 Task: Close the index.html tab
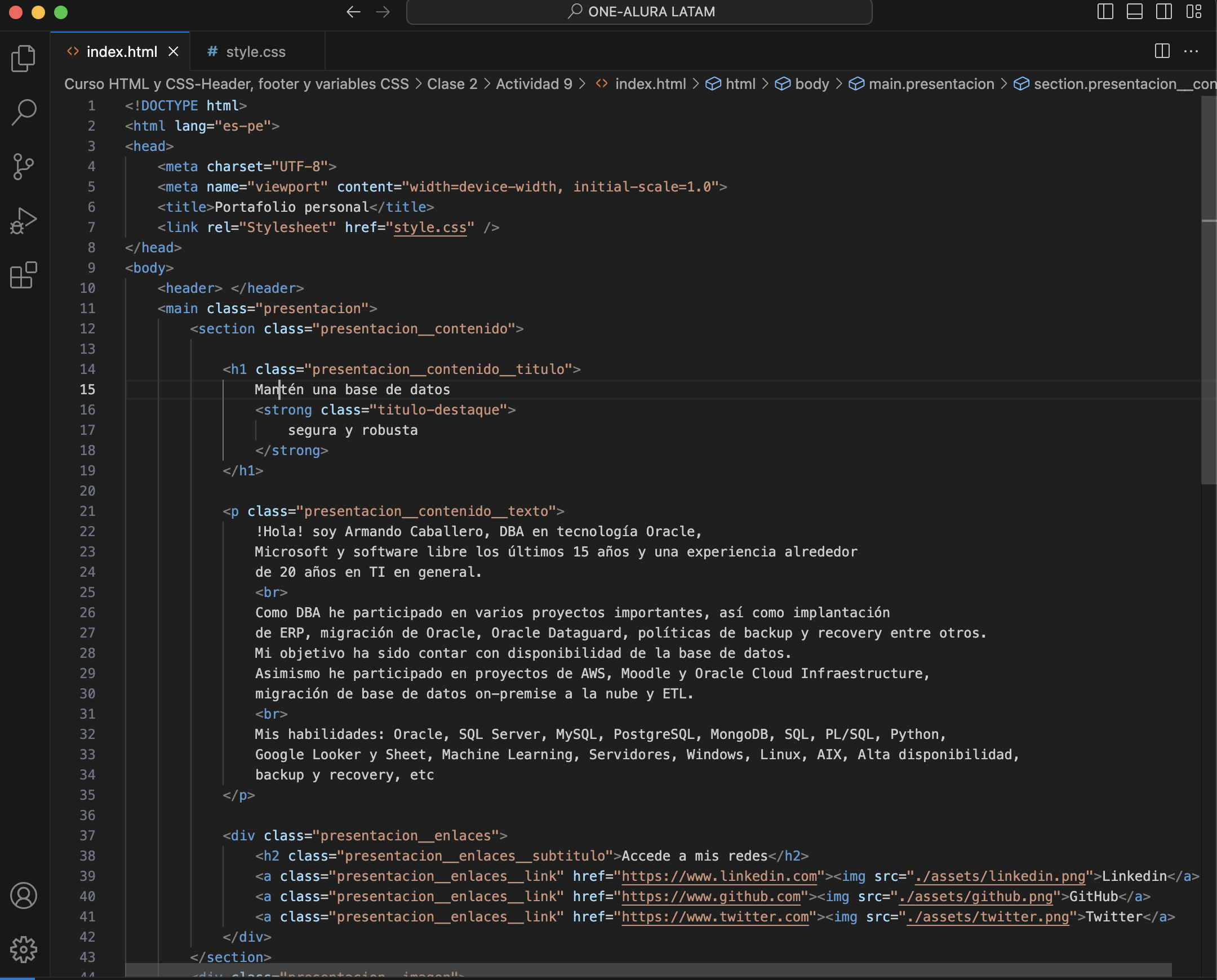click(x=174, y=51)
